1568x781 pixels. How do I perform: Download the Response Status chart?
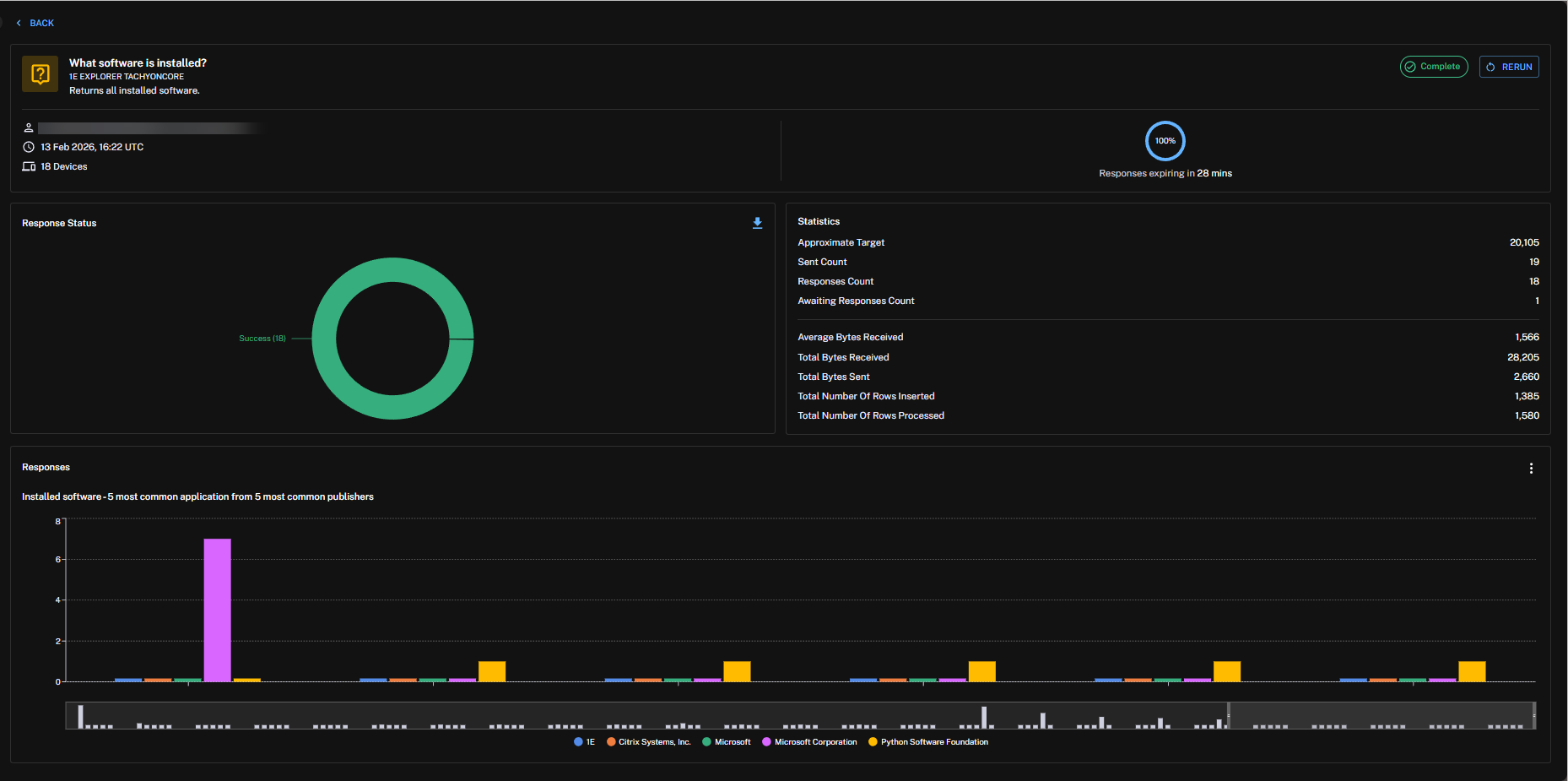[x=757, y=223]
